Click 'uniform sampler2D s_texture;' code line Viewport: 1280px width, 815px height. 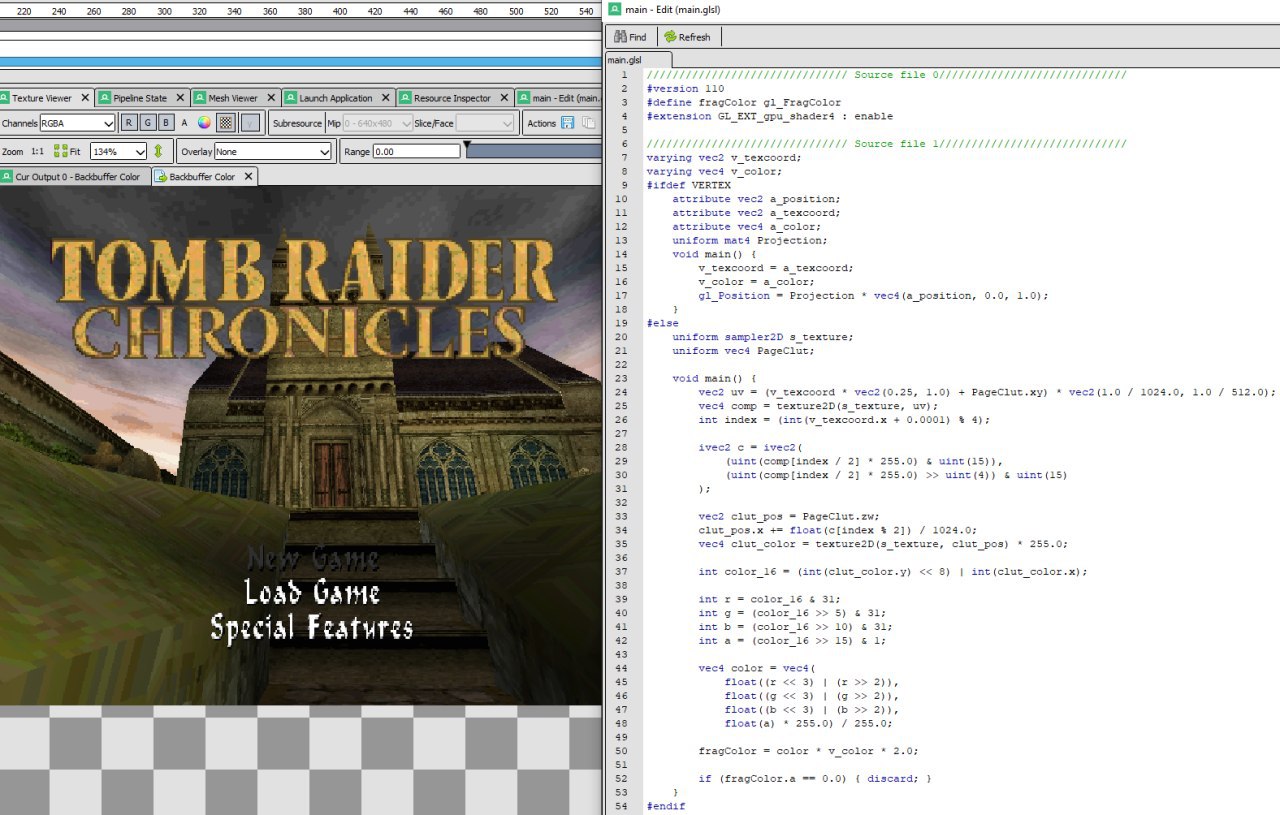(x=763, y=337)
